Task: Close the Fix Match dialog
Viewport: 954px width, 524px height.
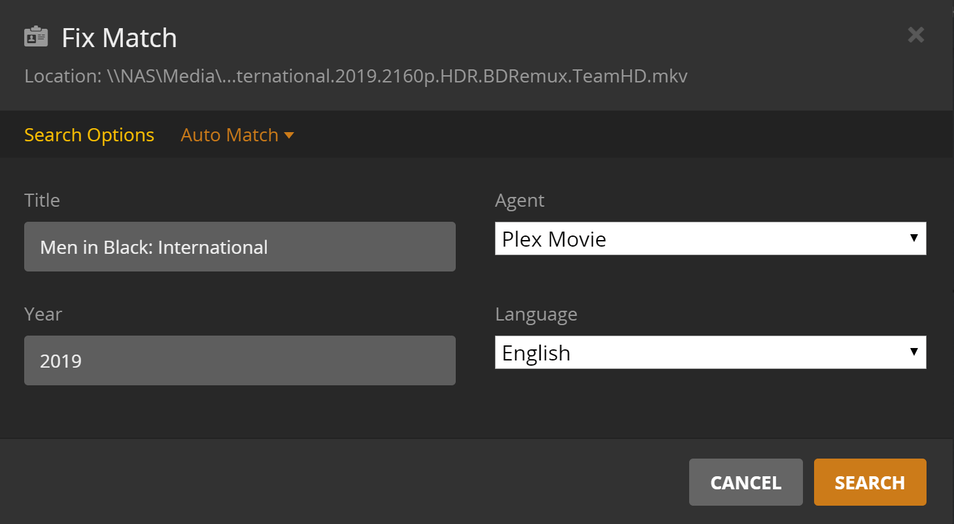Action: 915,36
